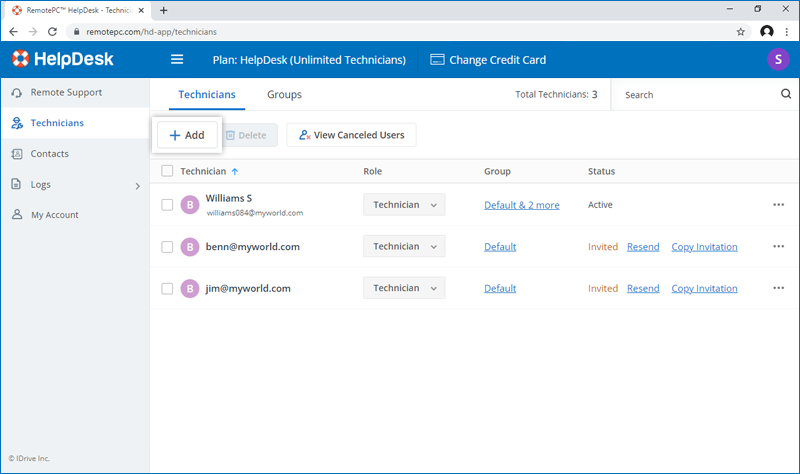Click the search magnifier icon

click(785, 95)
